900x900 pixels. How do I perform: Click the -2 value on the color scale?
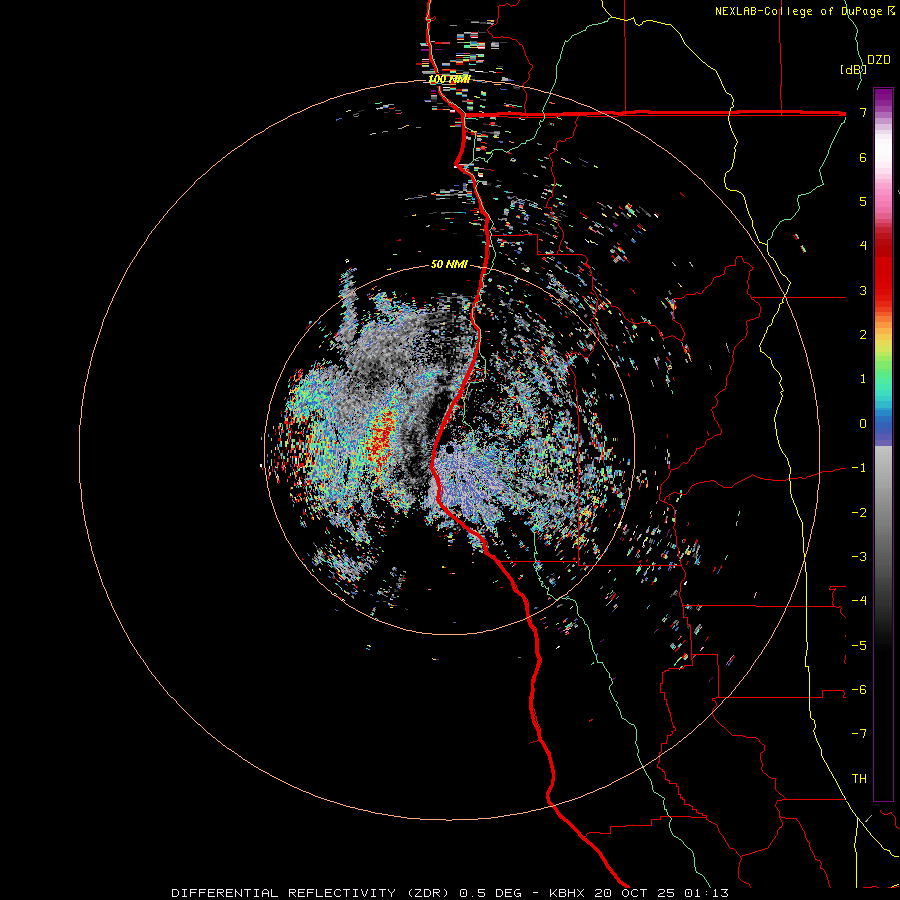click(x=859, y=513)
